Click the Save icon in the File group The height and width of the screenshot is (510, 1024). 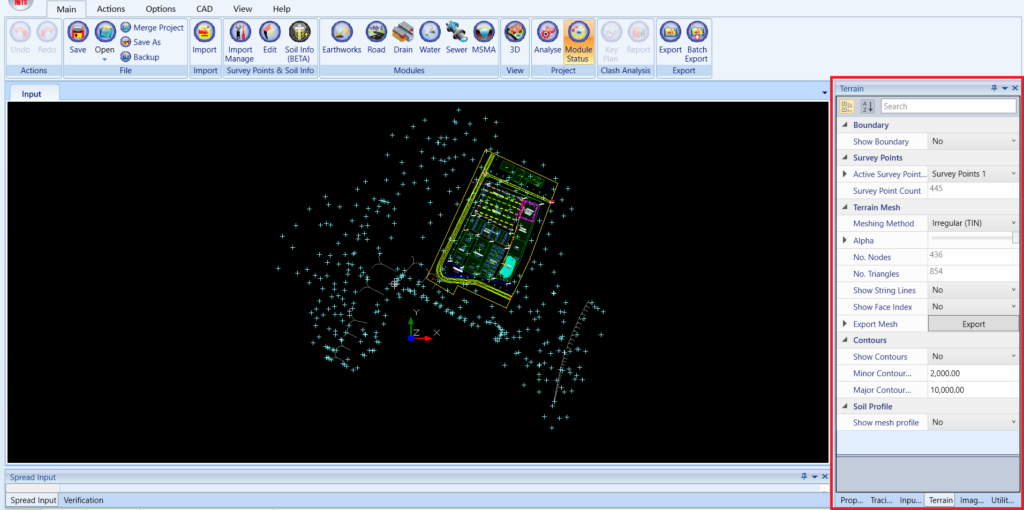[x=78, y=31]
